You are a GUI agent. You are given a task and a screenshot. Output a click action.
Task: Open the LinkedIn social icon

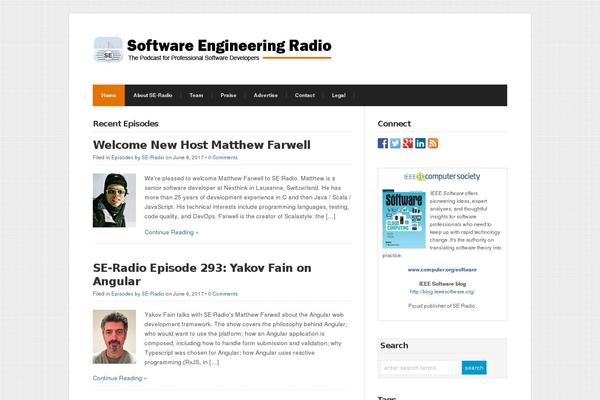420,143
